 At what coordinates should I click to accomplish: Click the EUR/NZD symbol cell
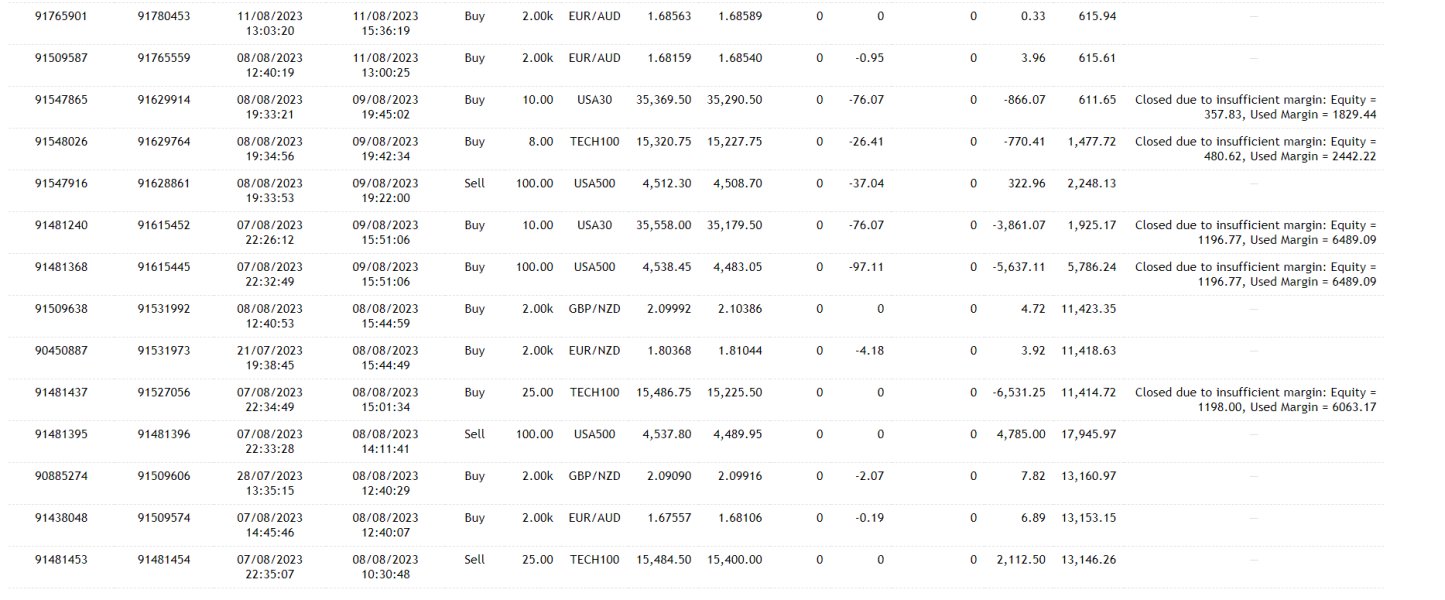click(594, 351)
